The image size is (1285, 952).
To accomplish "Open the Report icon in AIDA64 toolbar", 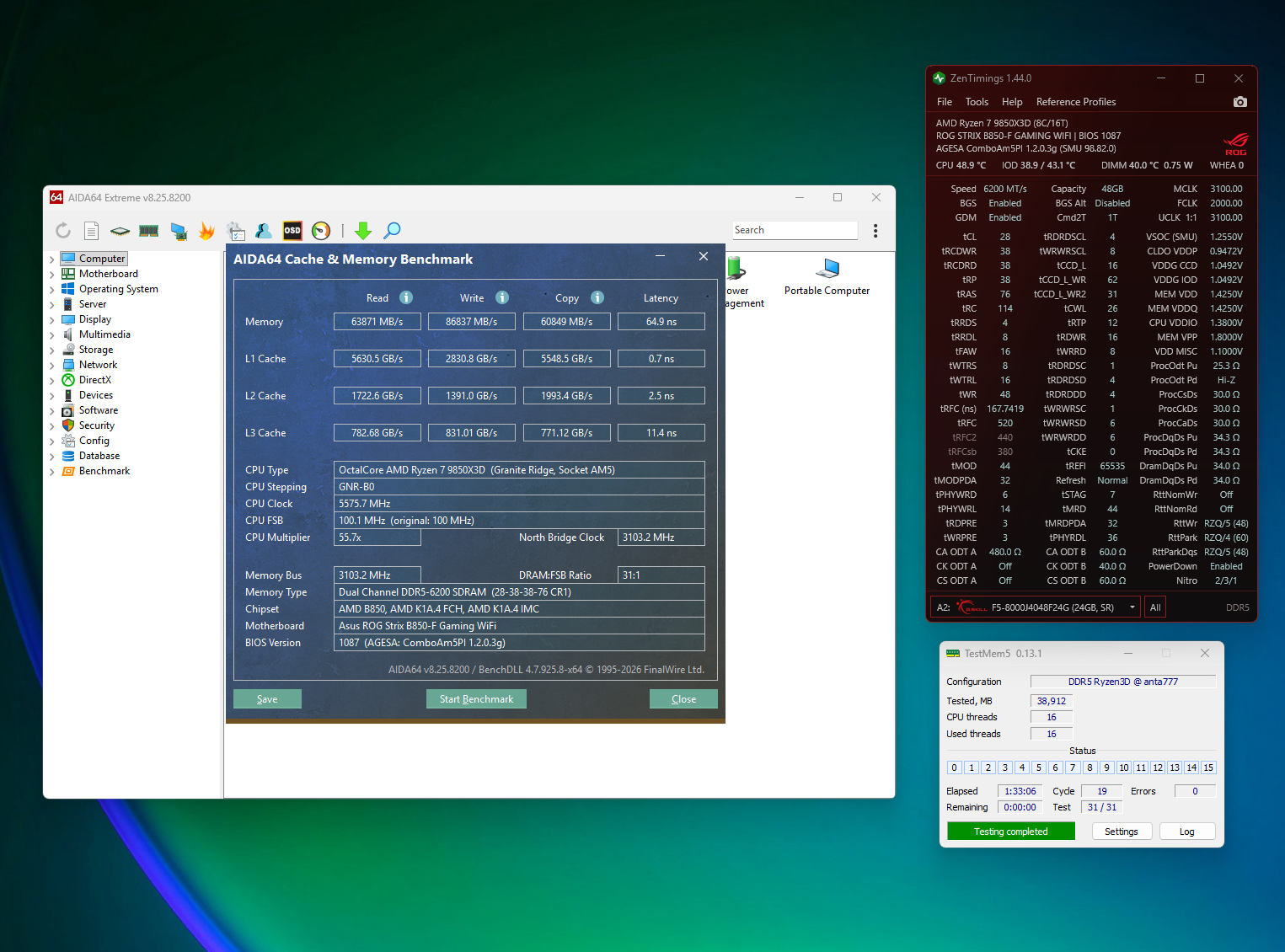I will 92,230.
